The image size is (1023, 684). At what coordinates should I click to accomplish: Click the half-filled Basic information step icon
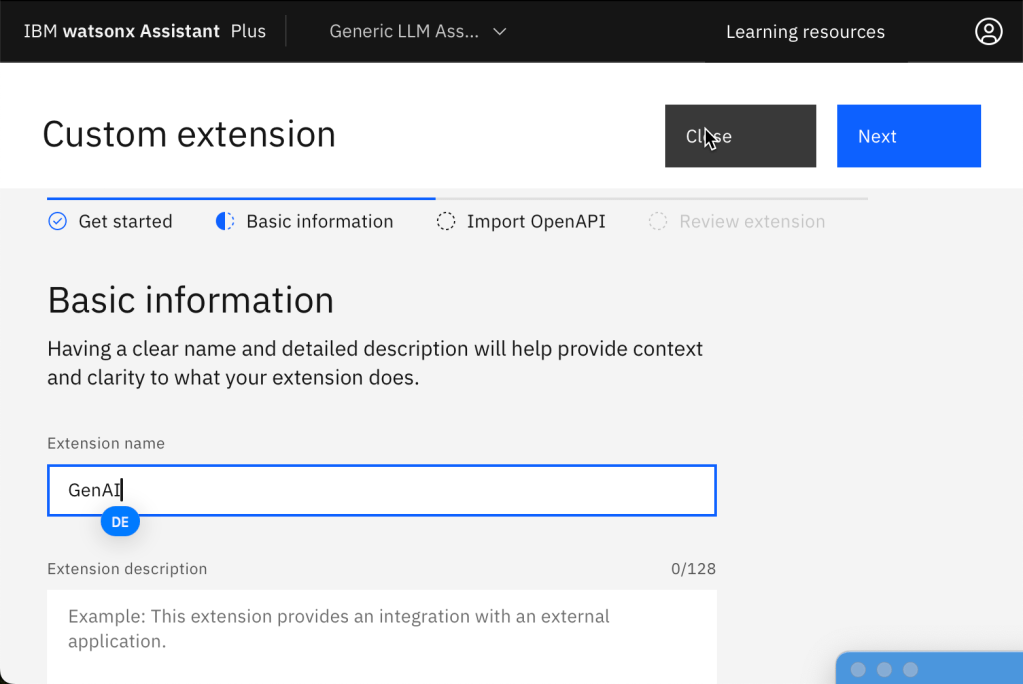point(225,221)
